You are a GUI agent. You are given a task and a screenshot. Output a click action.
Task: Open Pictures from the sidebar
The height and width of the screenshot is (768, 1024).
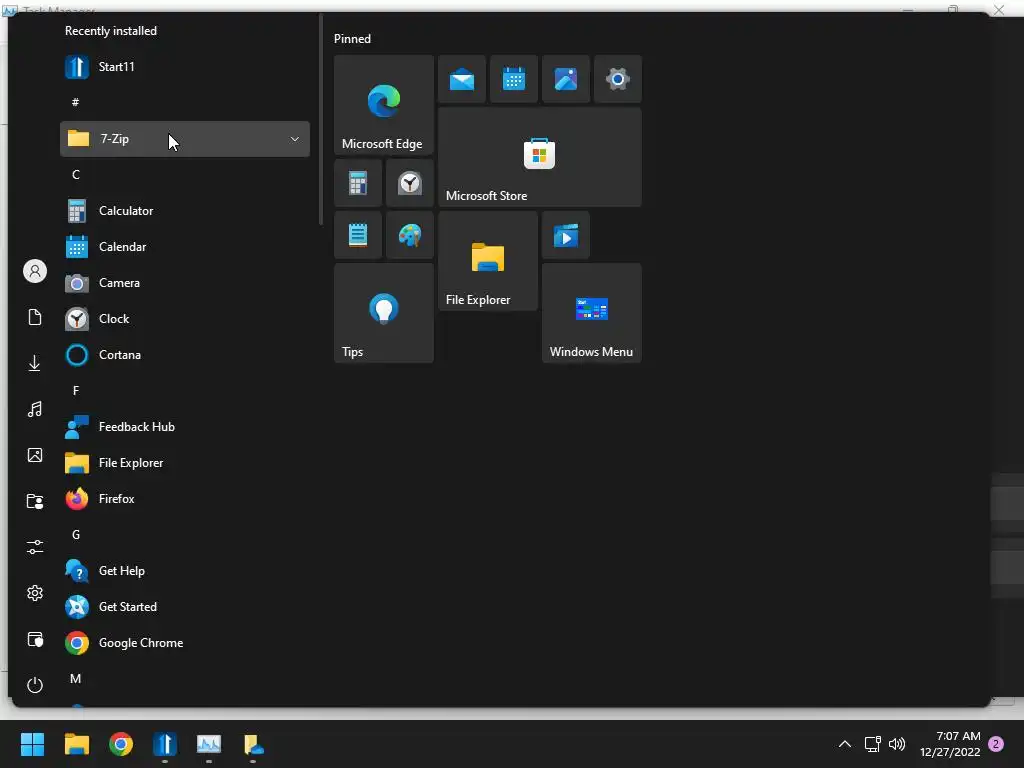point(35,455)
